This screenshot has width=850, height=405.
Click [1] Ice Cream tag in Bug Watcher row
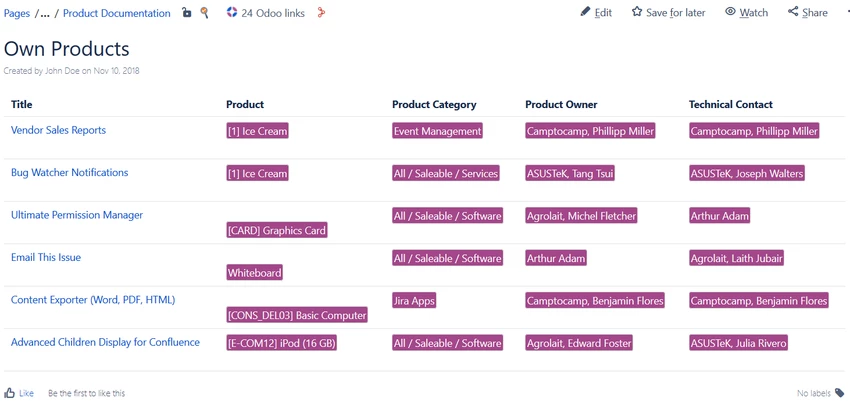pyautogui.click(x=257, y=173)
